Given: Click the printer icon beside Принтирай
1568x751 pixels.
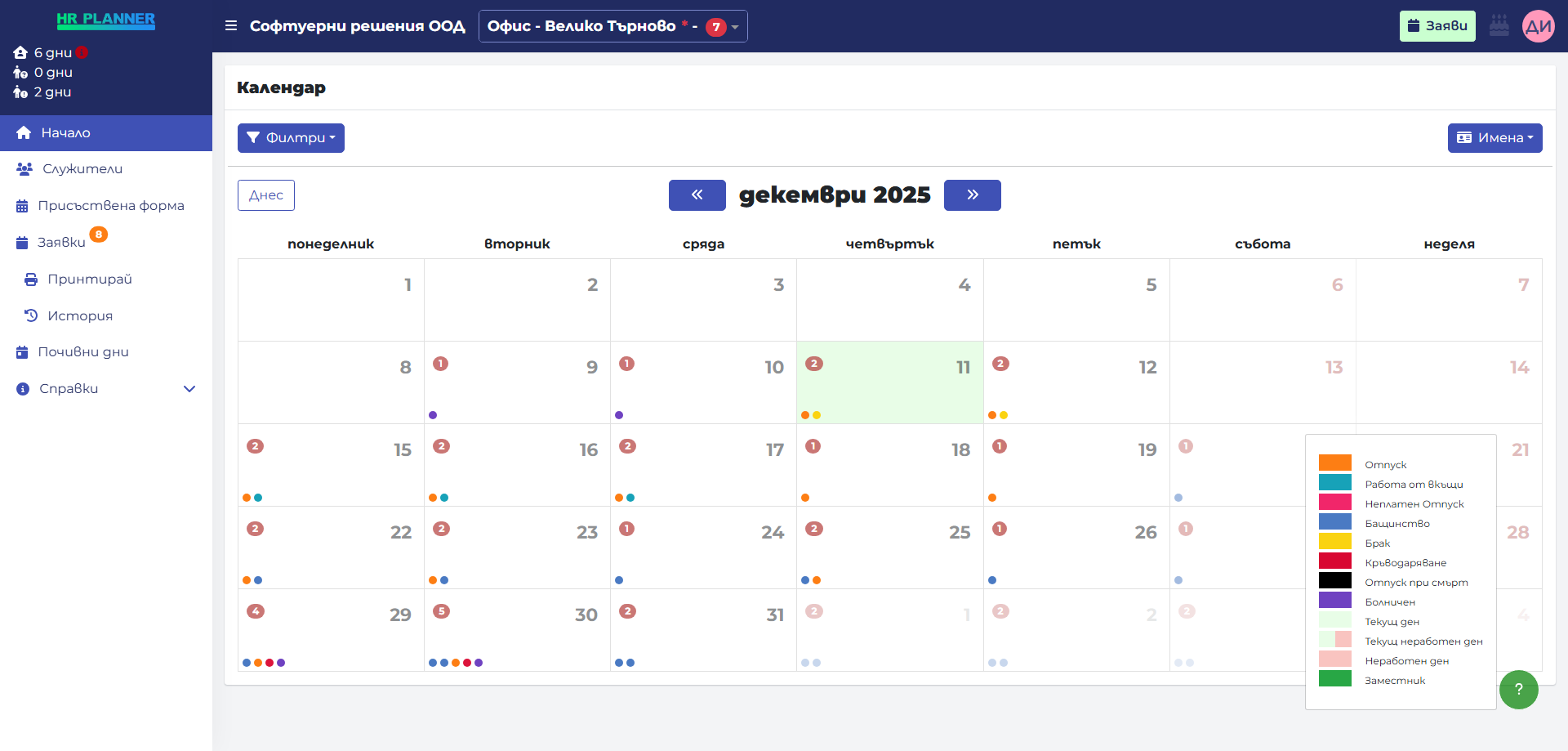Looking at the screenshot, I should coord(29,279).
